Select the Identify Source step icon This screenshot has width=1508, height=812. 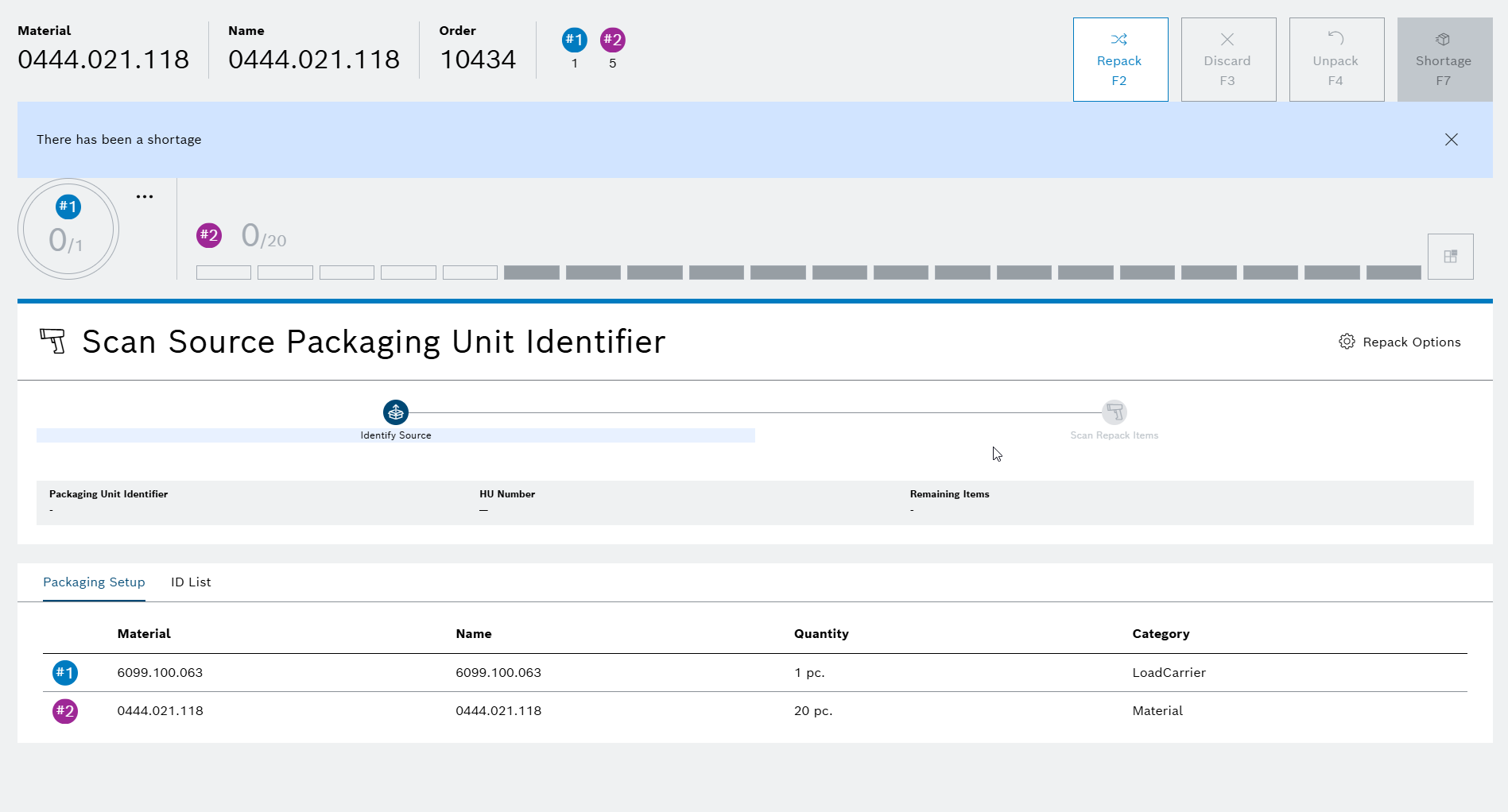tap(396, 412)
